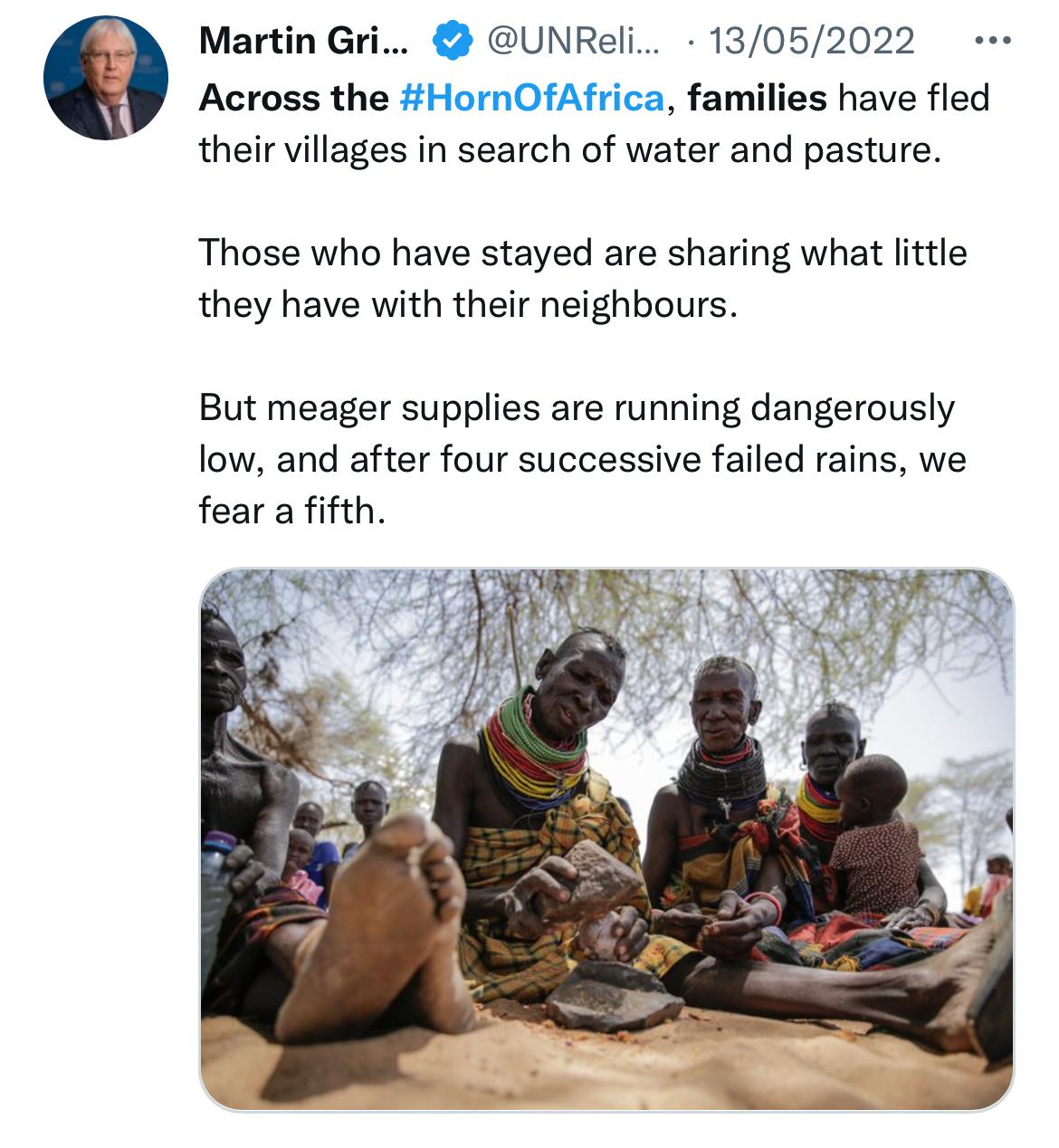Click the bold "Across the" text

(293, 98)
